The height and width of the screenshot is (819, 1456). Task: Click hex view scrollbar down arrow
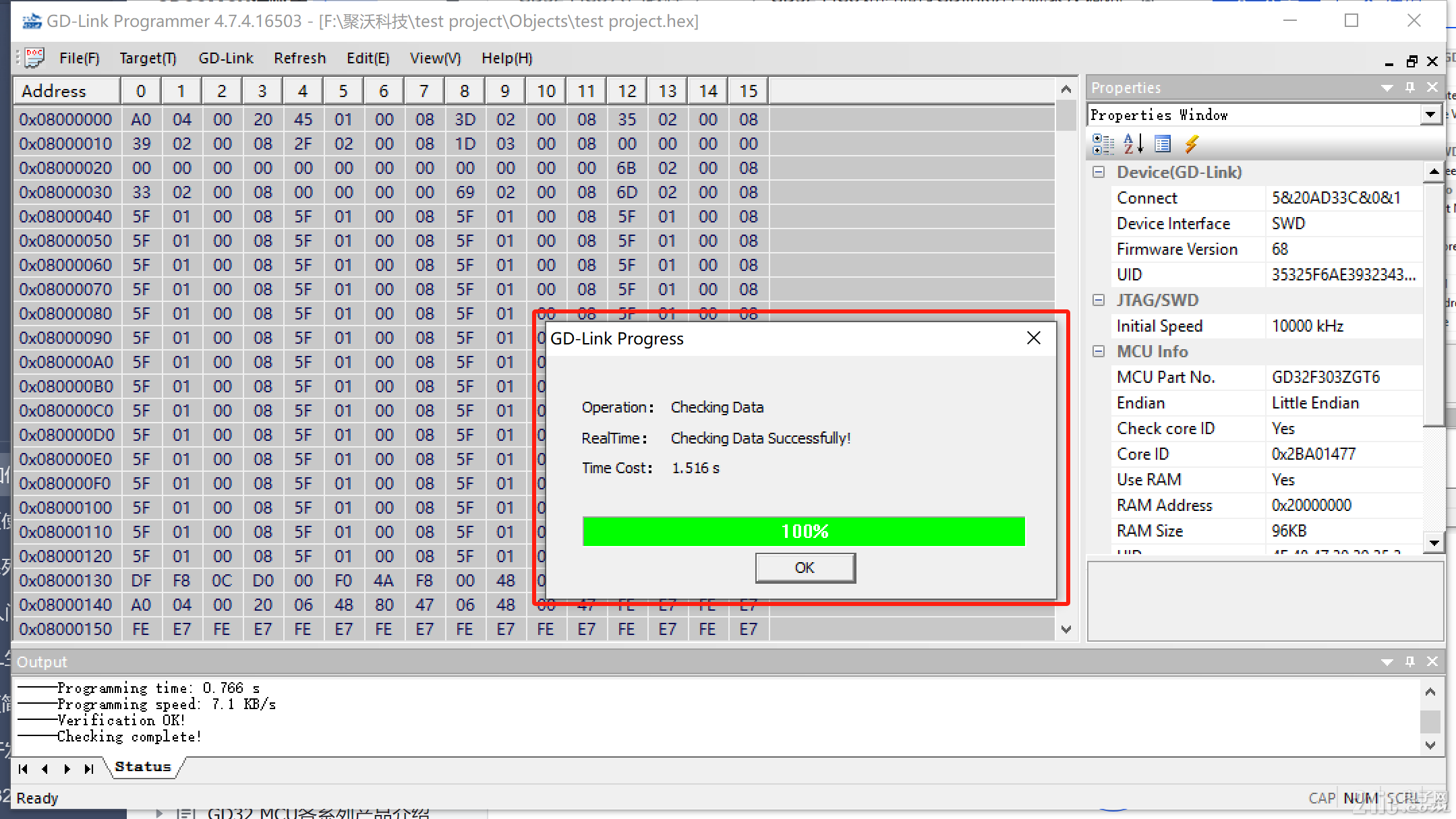[x=1066, y=630]
